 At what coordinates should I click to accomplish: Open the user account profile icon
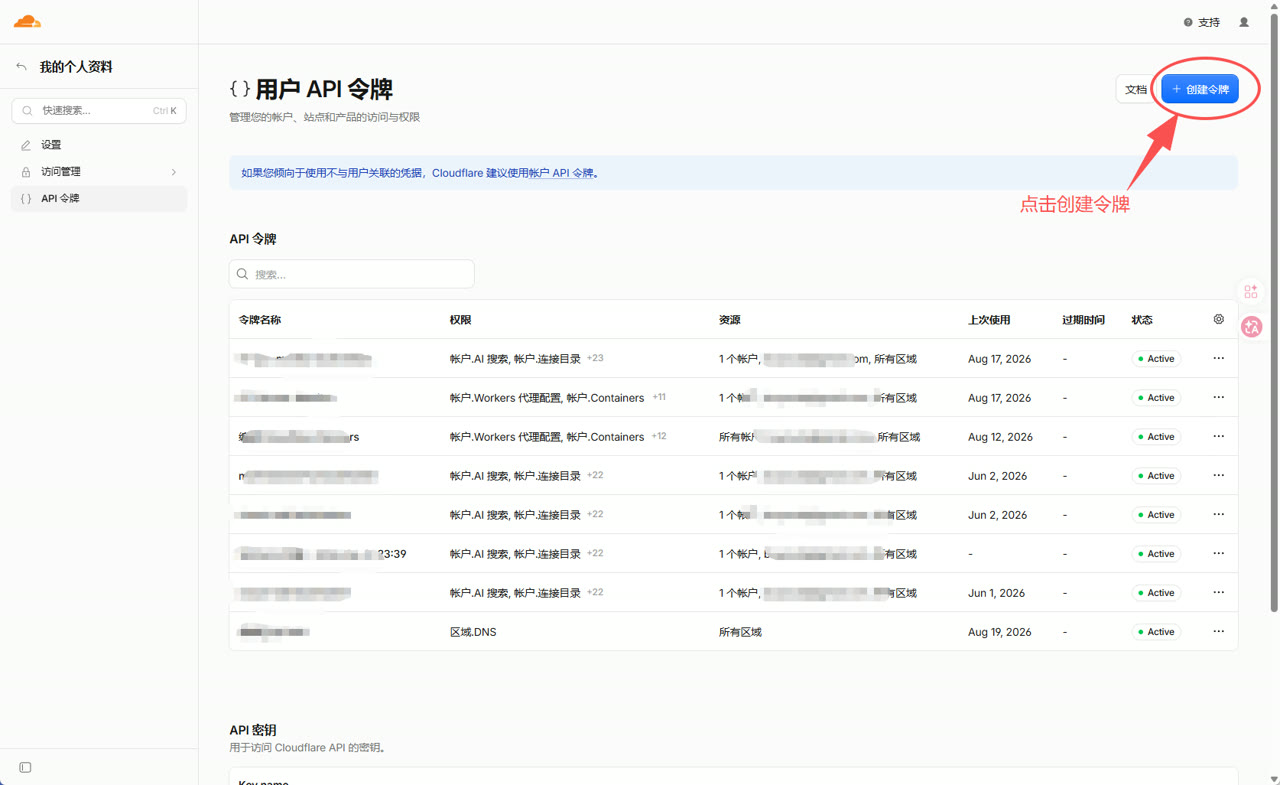coord(1244,22)
